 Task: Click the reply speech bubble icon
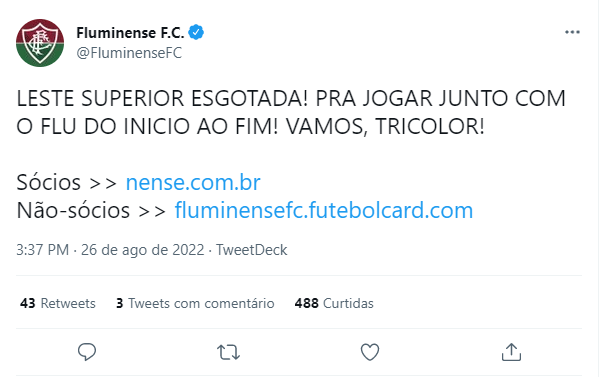tap(87, 352)
